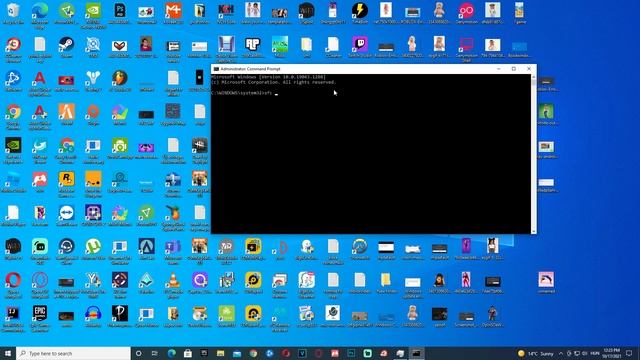Open Opera browser desktop shortcut

click(13, 285)
